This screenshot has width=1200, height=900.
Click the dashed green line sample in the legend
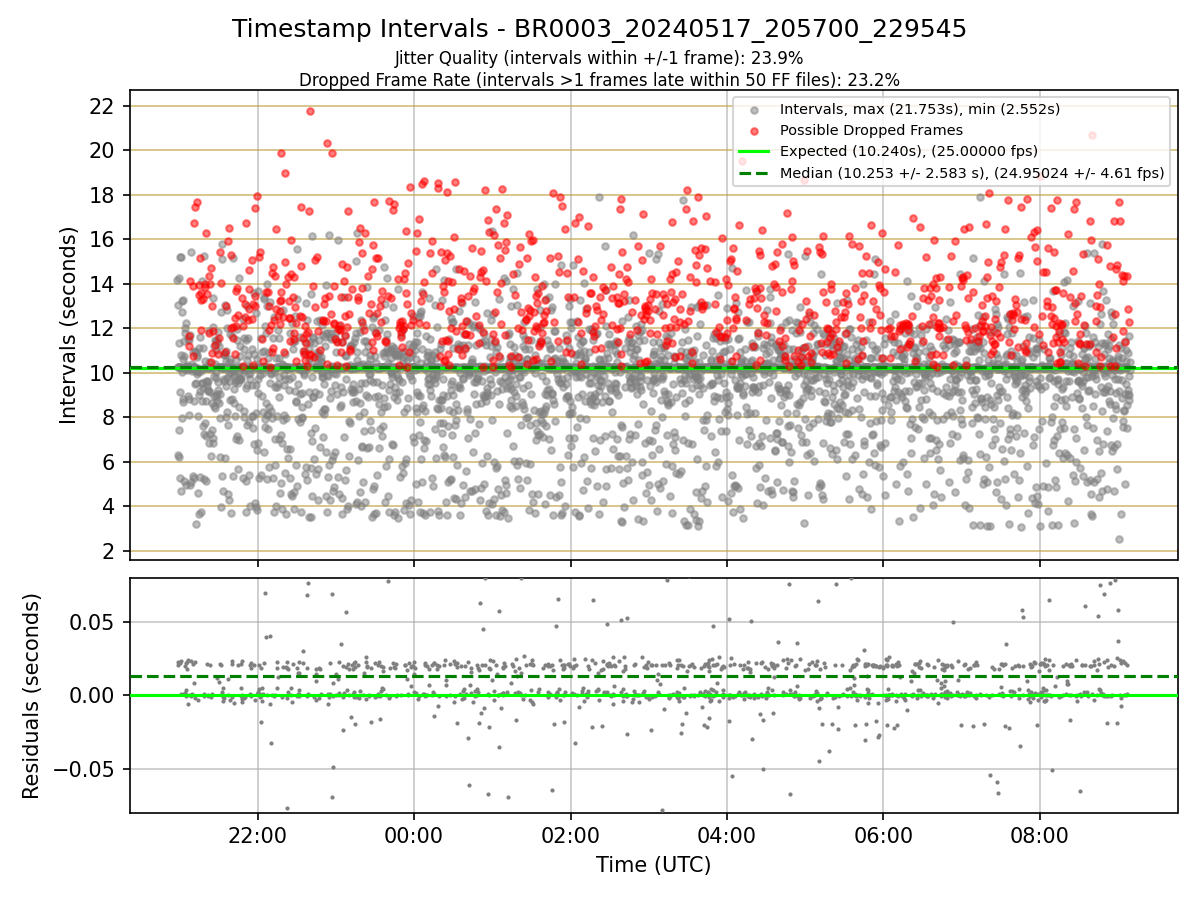[755, 174]
